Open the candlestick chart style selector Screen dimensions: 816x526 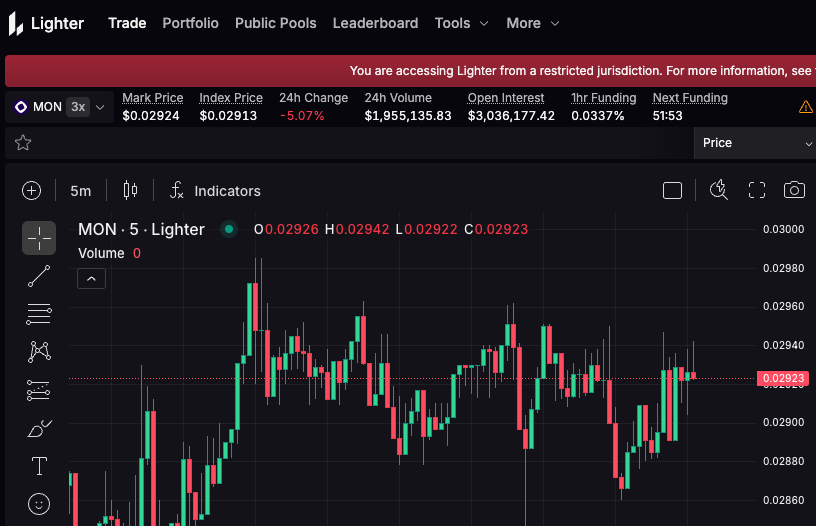point(131,191)
